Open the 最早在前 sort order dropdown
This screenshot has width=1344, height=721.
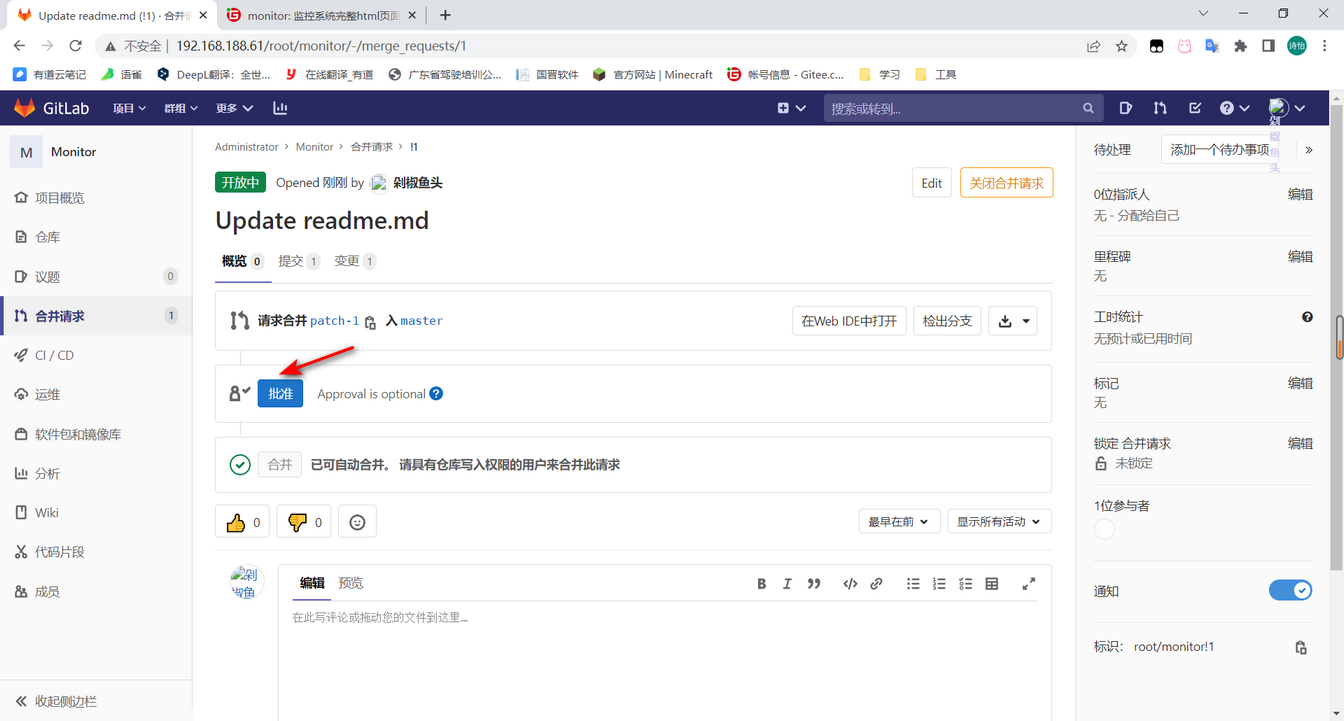click(899, 521)
